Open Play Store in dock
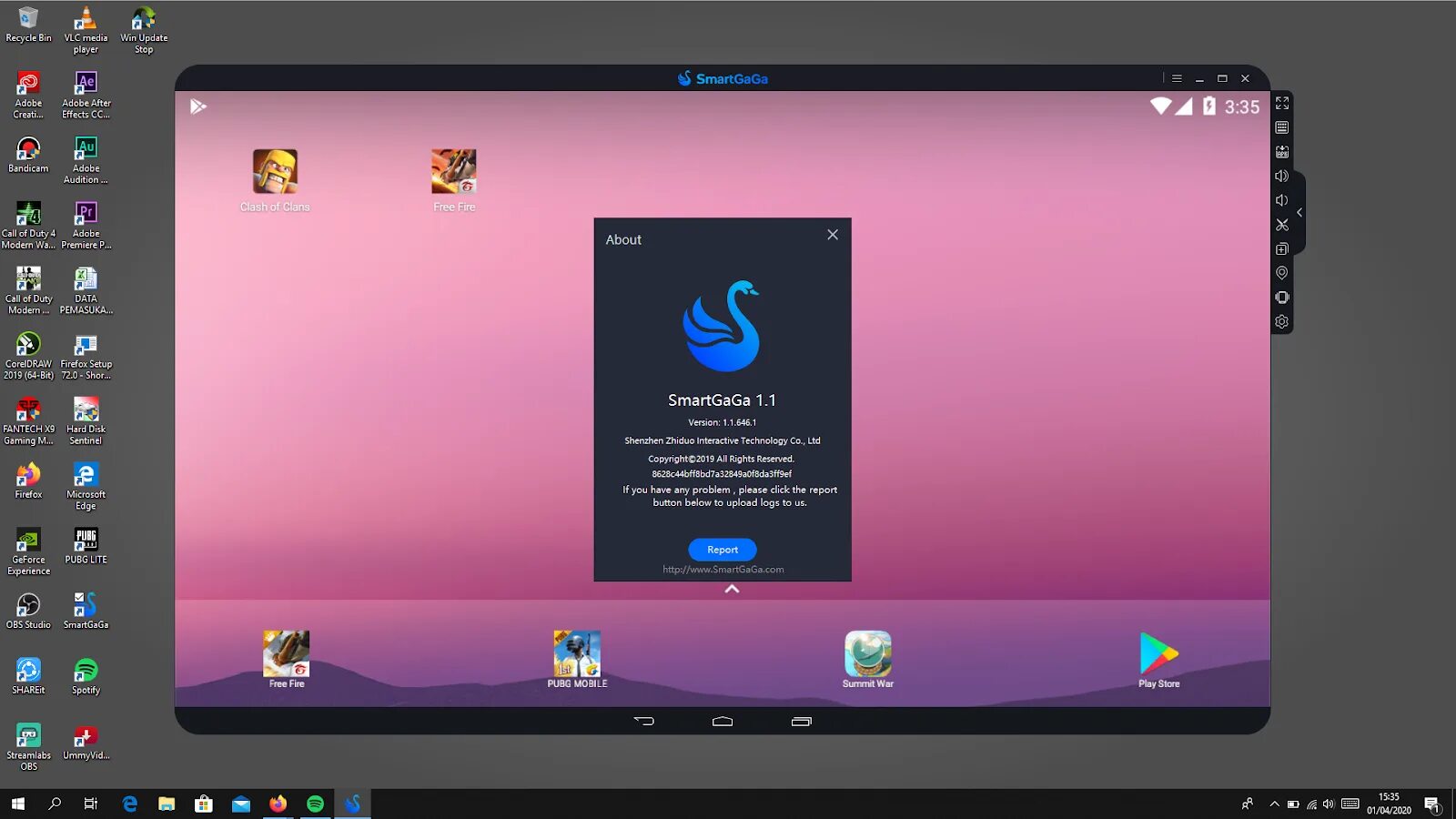The width and height of the screenshot is (1456, 819). (x=1158, y=660)
